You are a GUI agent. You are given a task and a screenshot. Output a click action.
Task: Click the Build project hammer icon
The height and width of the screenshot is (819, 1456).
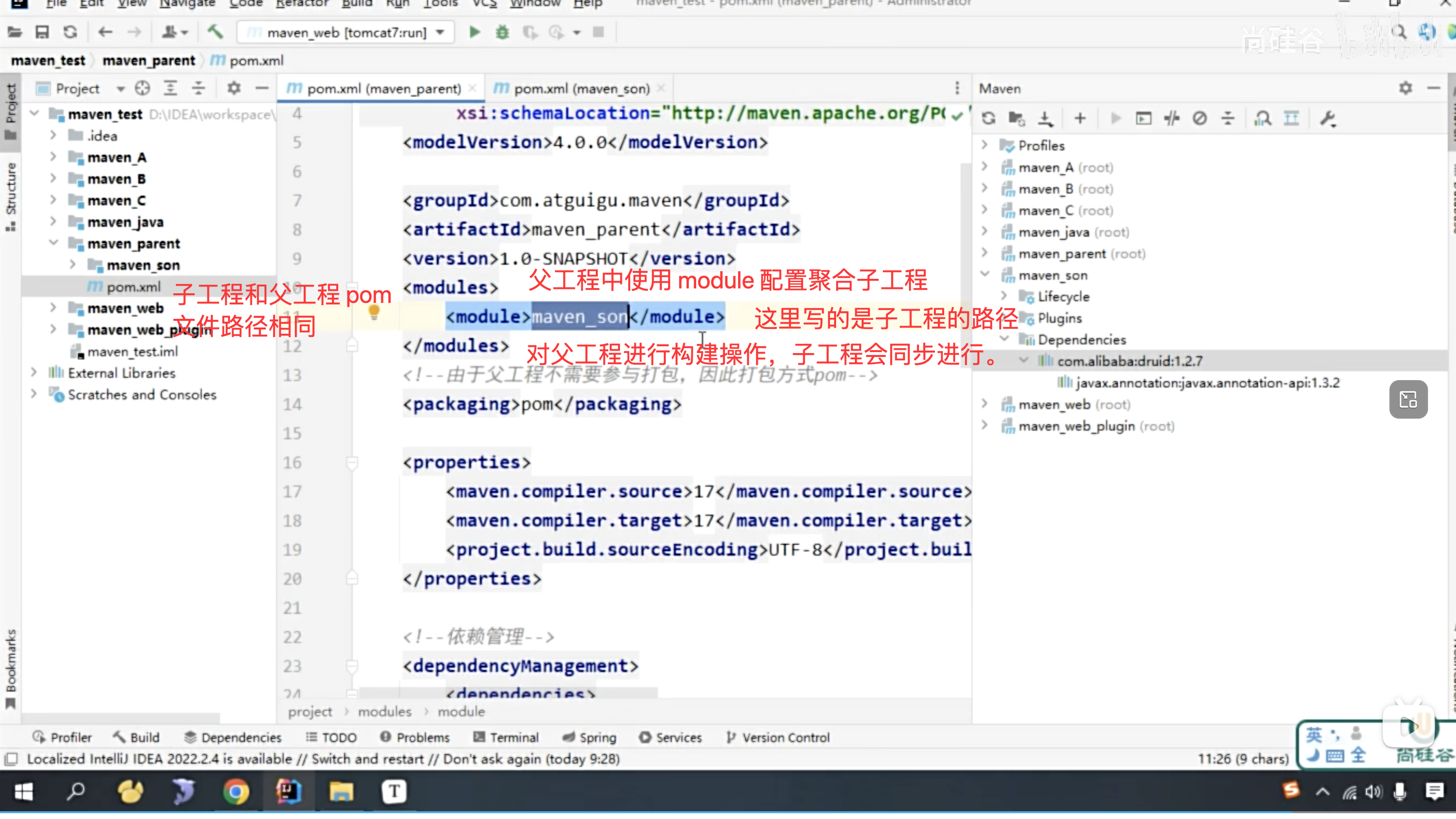click(215, 32)
